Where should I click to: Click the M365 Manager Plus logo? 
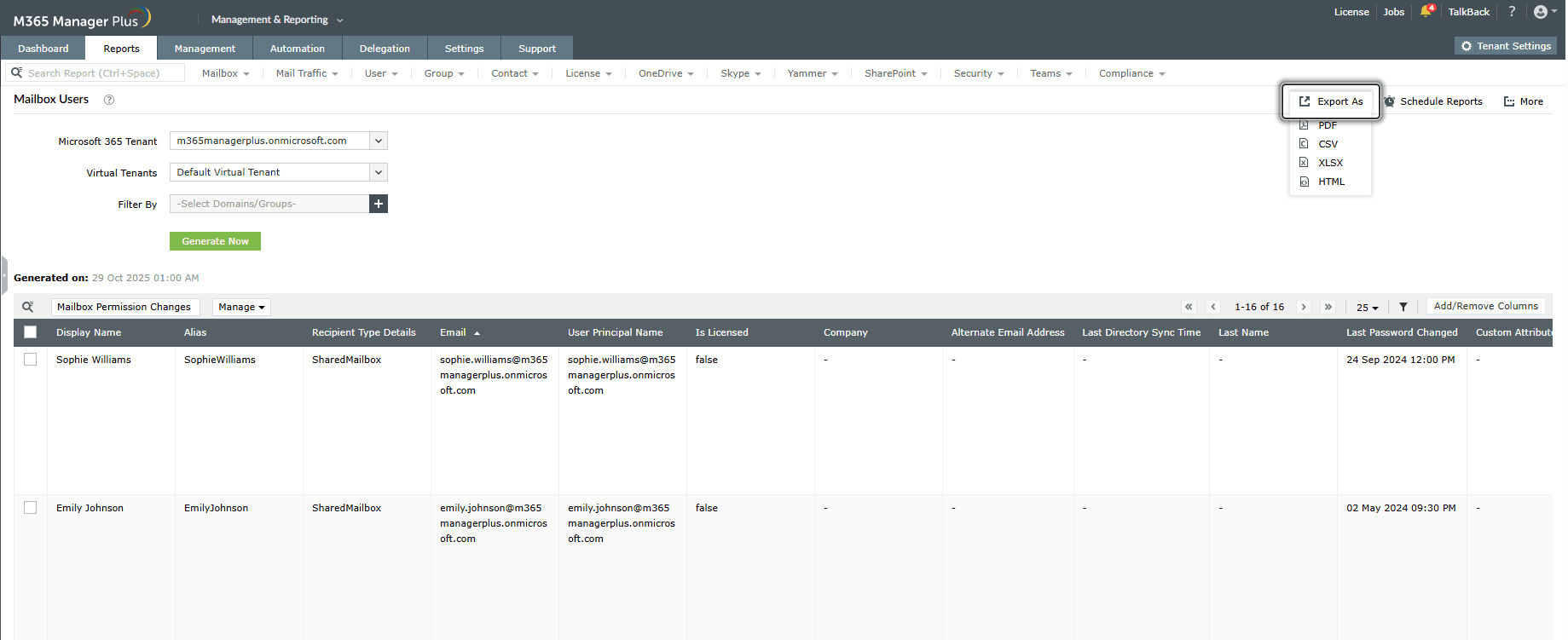[82, 19]
